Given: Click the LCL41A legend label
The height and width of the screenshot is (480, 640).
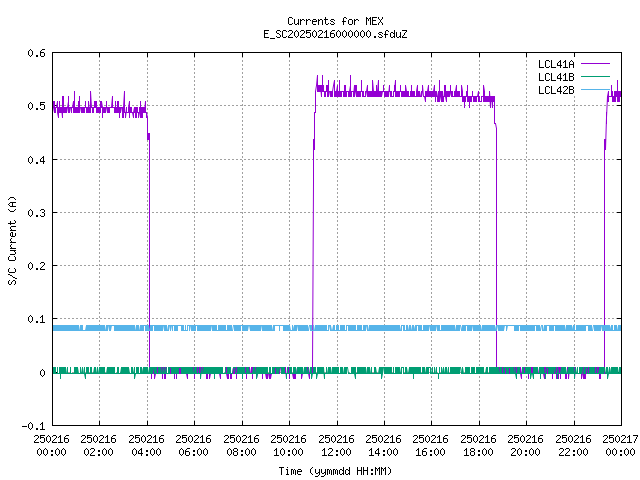Looking at the screenshot, I should 556,64.
